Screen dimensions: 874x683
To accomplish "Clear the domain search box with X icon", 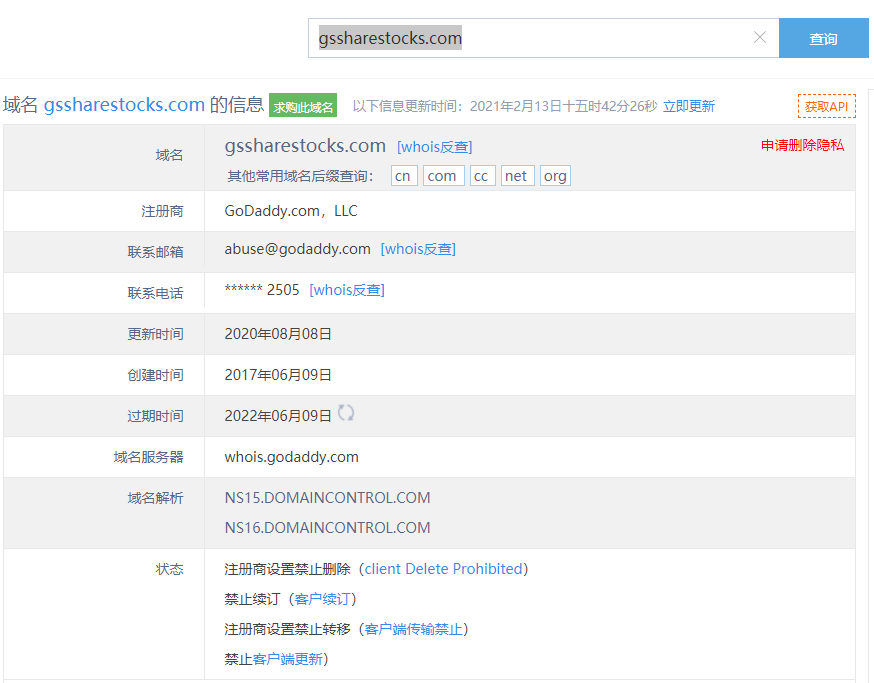I will pyautogui.click(x=759, y=38).
